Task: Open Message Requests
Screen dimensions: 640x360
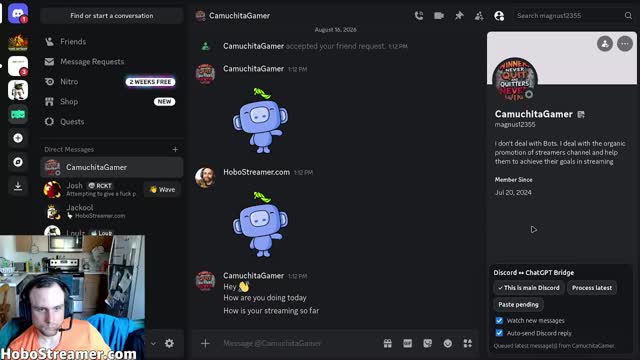Action: pyautogui.click(x=112, y=62)
